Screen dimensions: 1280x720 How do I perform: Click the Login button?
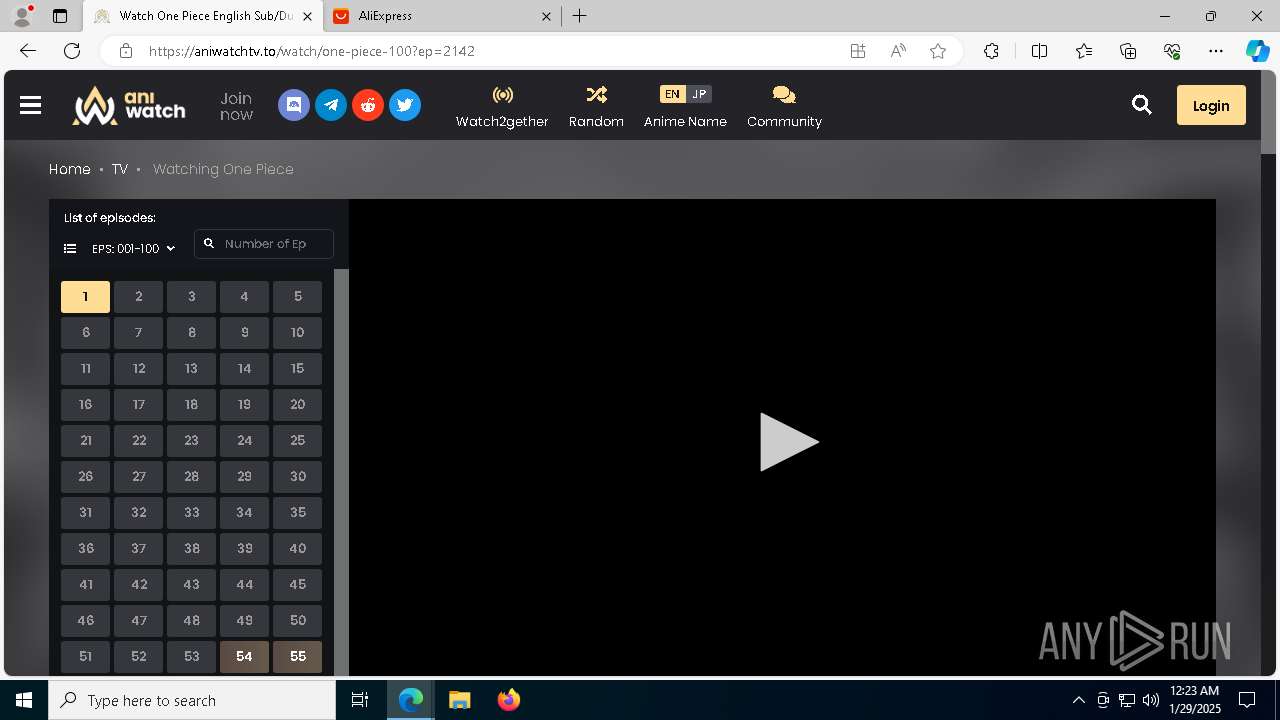coord(1211,105)
